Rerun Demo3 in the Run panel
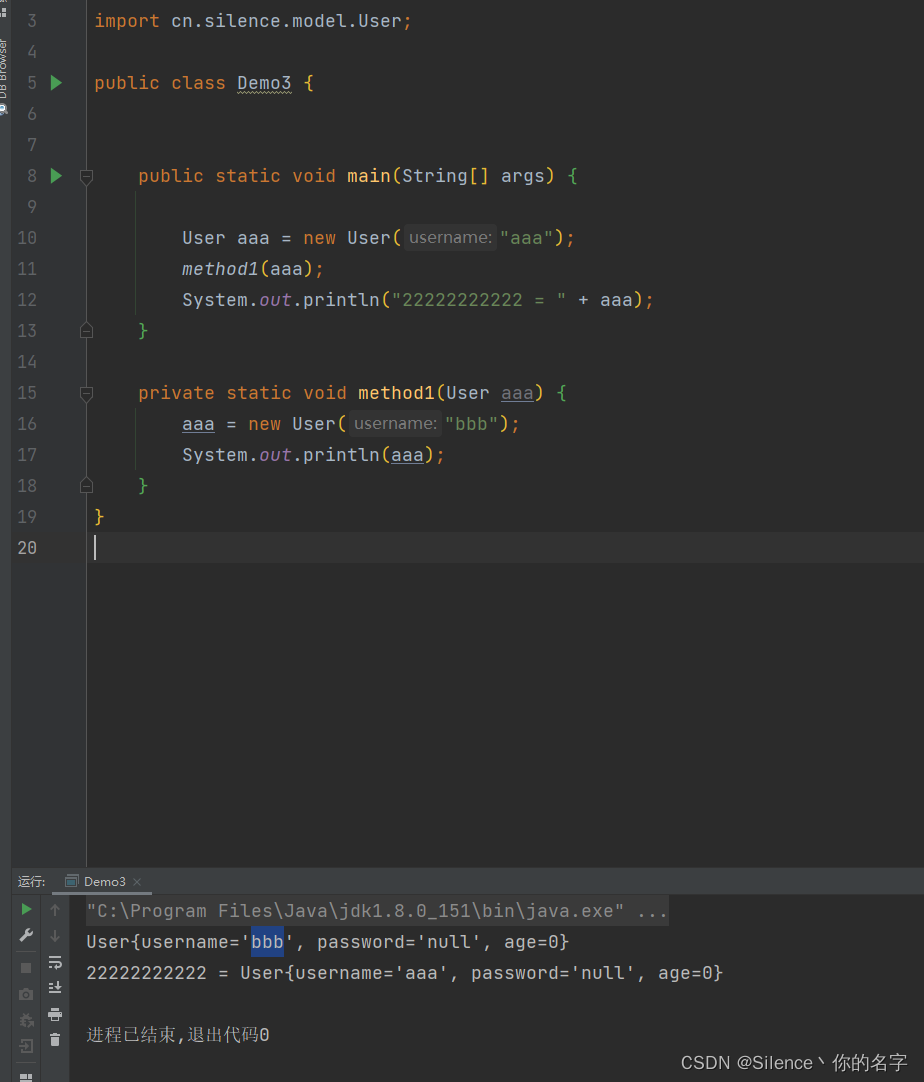This screenshot has width=924, height=1082. [x=26, y=909]
